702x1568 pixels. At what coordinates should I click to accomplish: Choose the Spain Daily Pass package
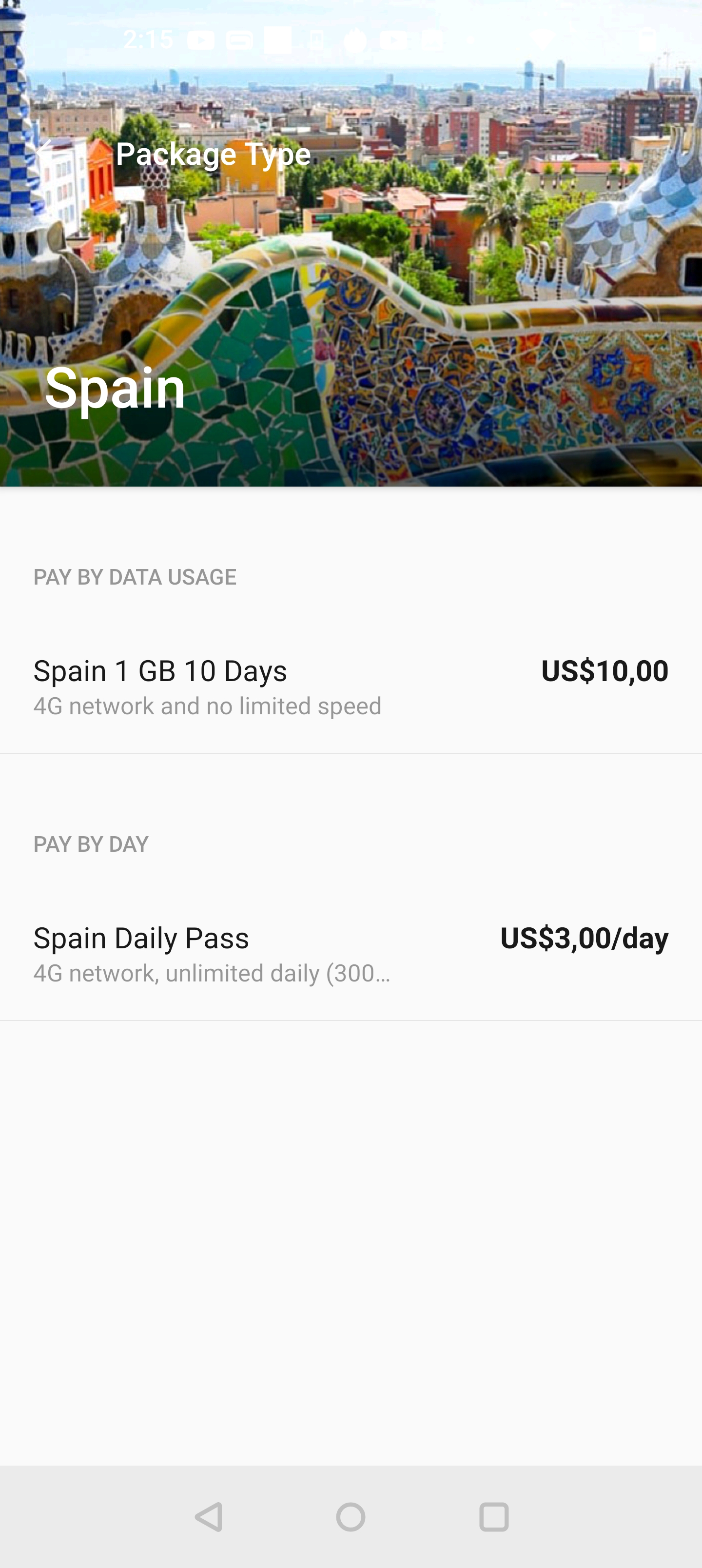(141, 938)
